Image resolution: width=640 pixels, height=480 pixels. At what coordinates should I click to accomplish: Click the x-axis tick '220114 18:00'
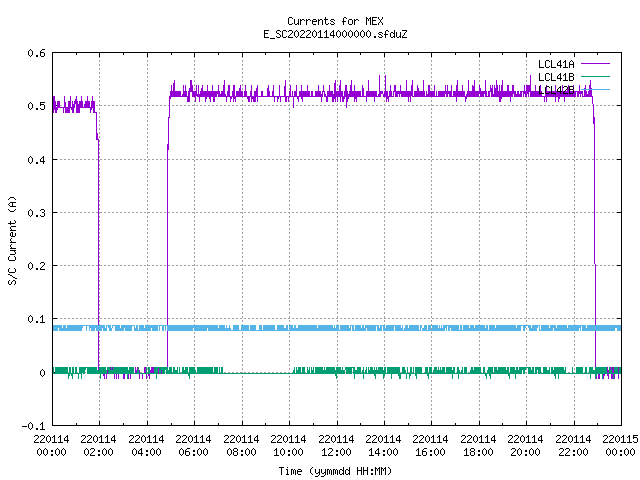click(478, 446)
